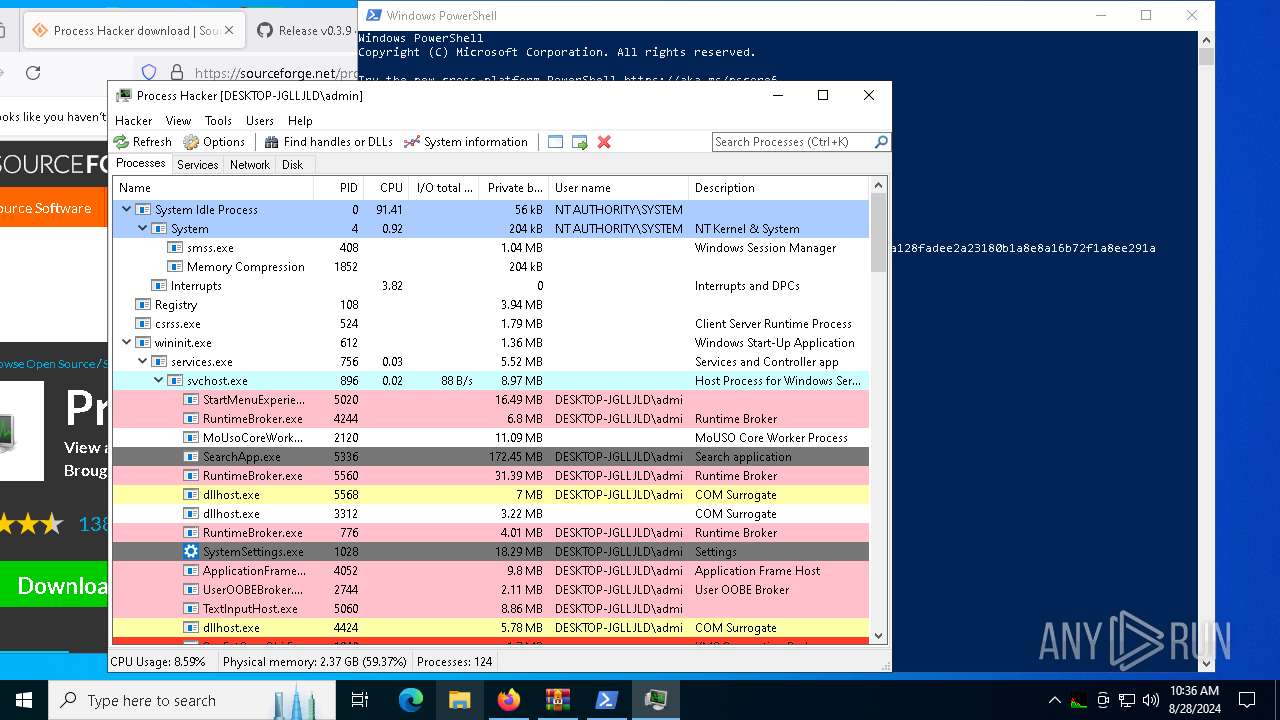Screen dimensions: 1280x720
Task: Select RuntimeBroker.exe with PID 4244
Action: coord(491,419)
